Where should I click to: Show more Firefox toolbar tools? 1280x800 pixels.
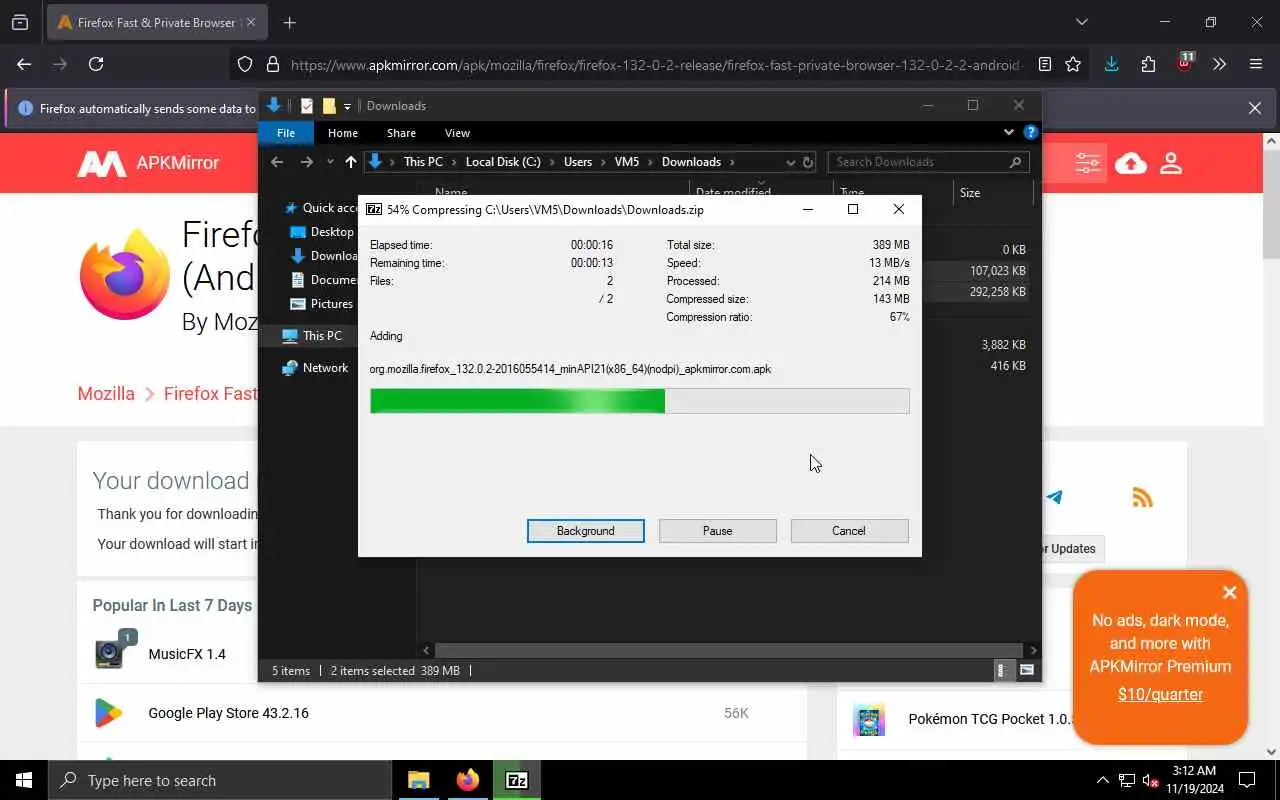[x=1219, y=64]
